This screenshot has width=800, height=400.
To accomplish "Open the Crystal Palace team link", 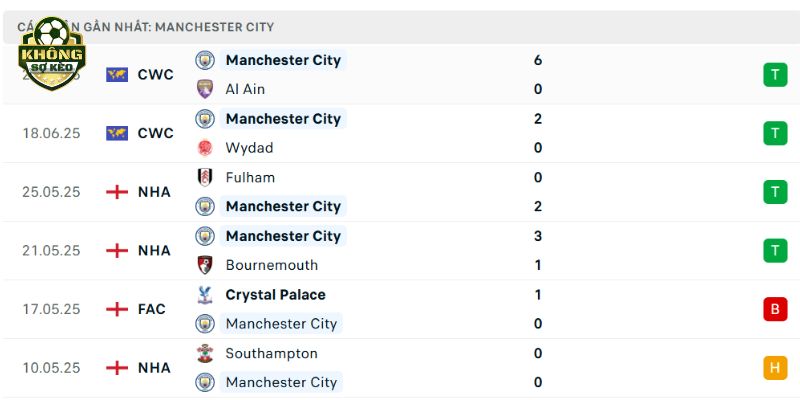I will pyautogui.click(x=276, y=295).
